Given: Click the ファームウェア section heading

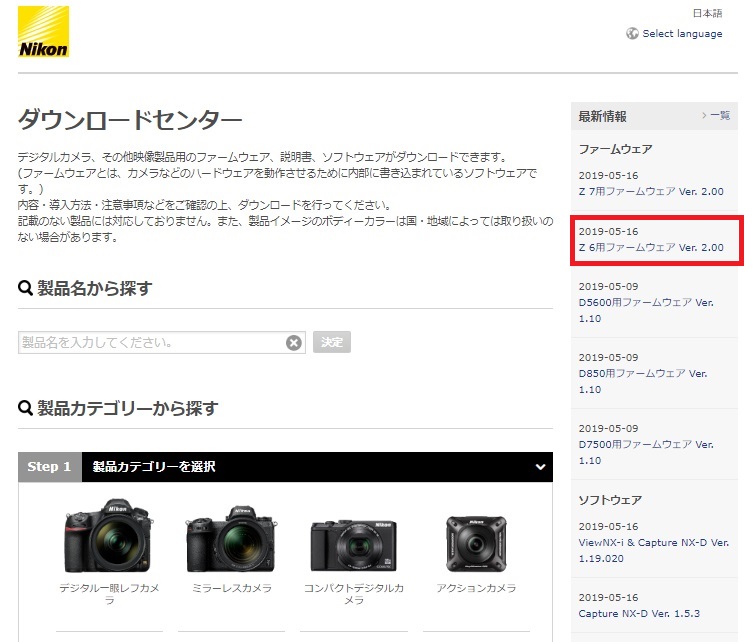Looking at the screenshot, I should [615, 149].
